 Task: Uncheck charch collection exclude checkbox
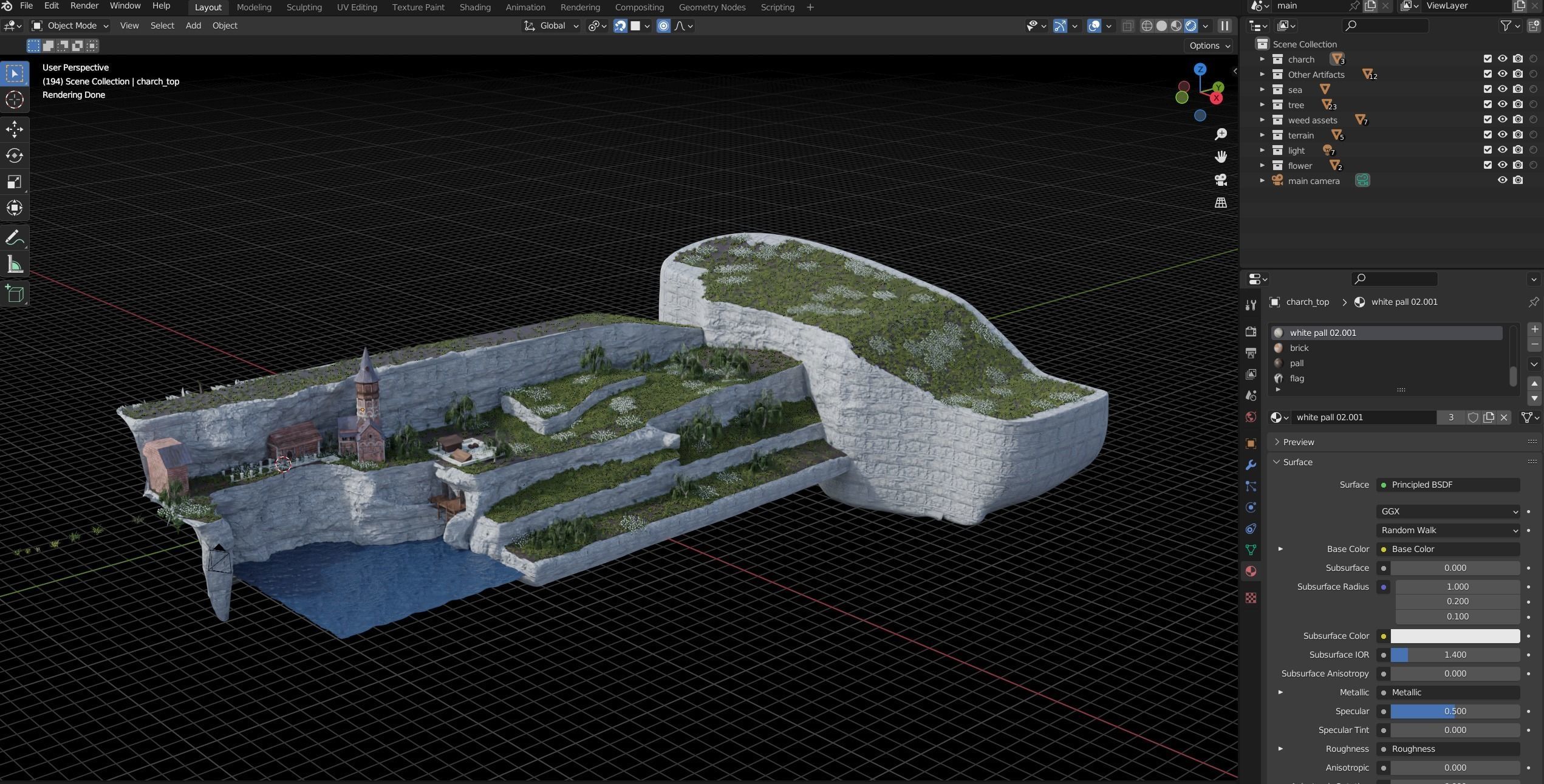(1488, 59)
